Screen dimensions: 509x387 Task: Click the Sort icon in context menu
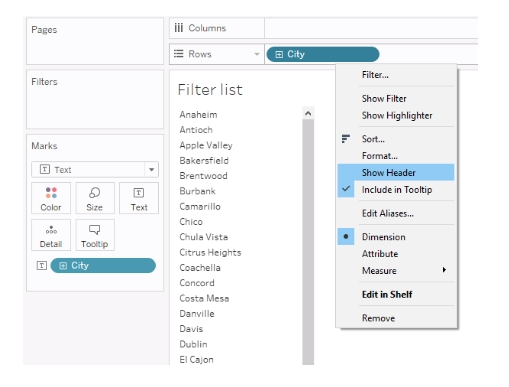coord(346,139)
